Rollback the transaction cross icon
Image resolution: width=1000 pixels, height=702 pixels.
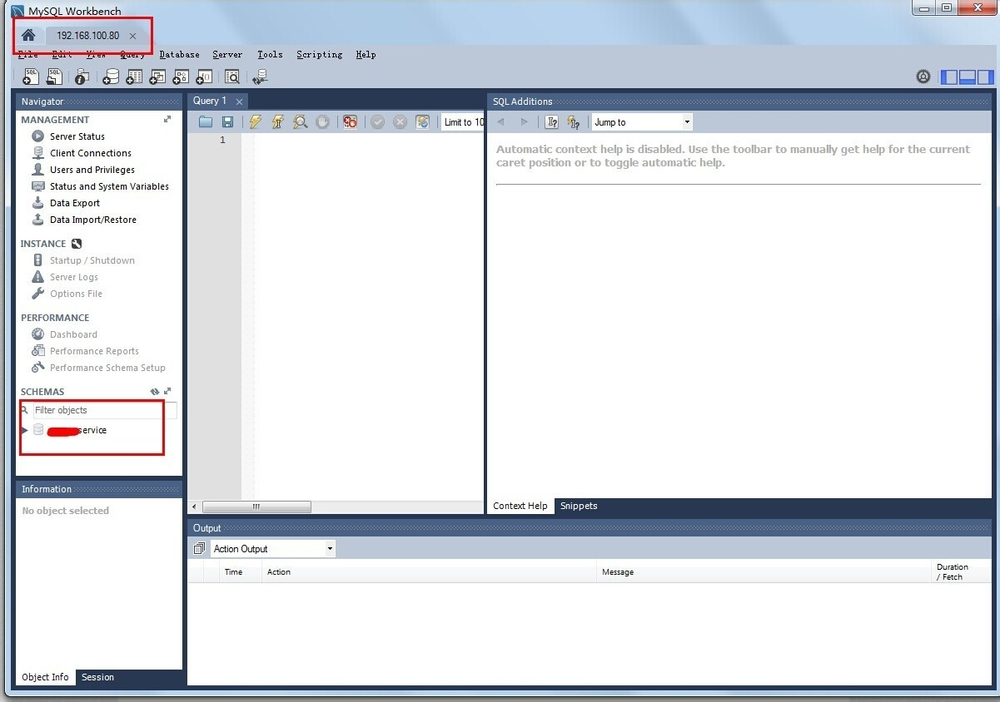(400, 122)
